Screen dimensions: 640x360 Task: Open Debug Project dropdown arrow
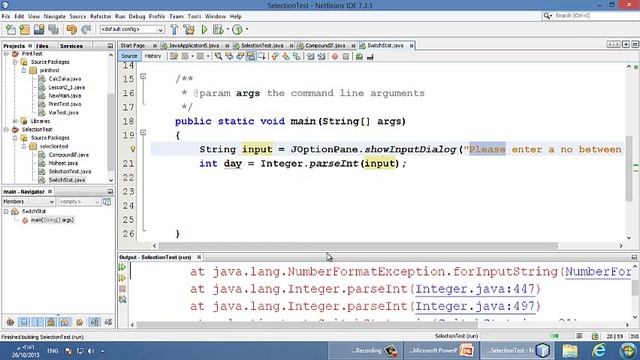point(227,29)
